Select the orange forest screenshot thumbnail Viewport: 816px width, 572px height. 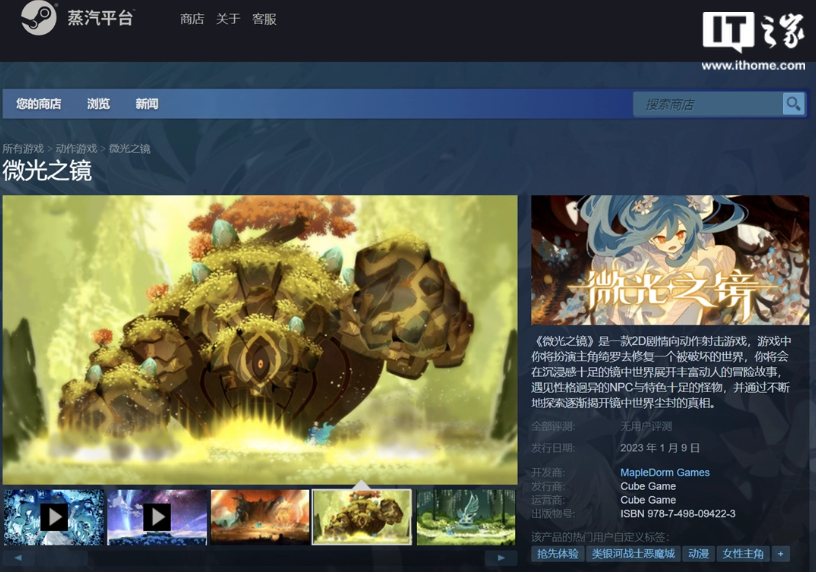click(x=259, y=516)
